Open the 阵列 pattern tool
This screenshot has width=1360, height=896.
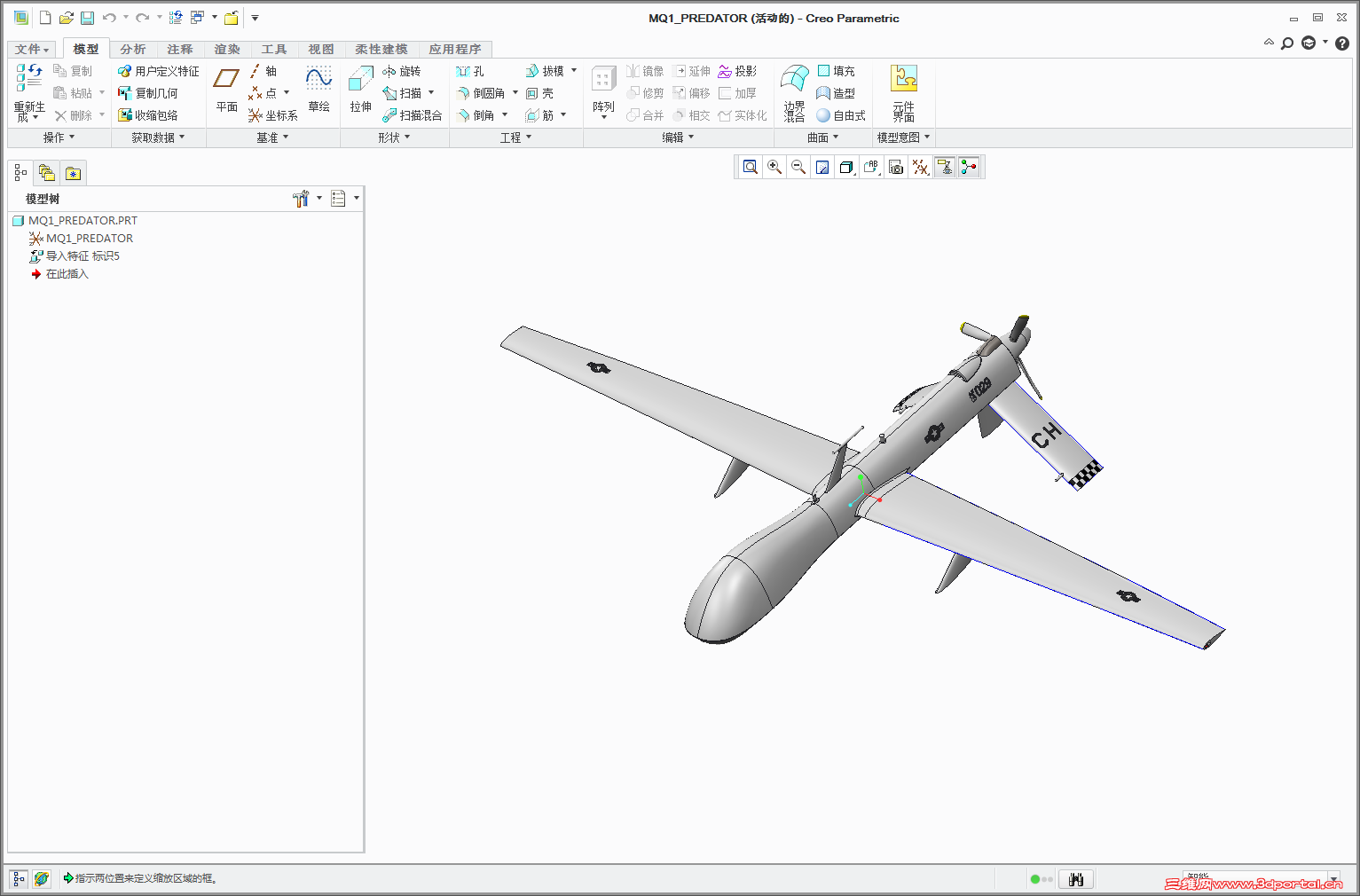[x=603, y=92]
